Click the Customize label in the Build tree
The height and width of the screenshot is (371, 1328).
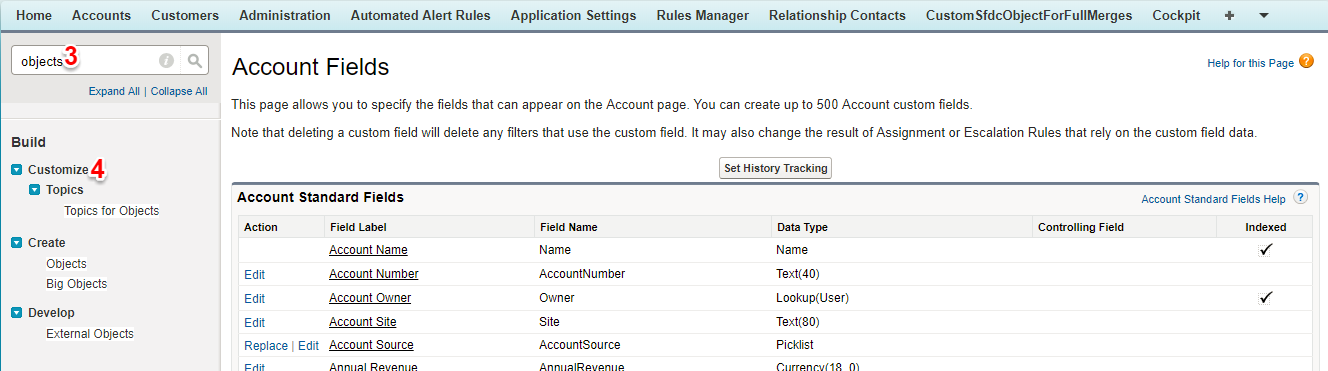(x=58, y=170)
